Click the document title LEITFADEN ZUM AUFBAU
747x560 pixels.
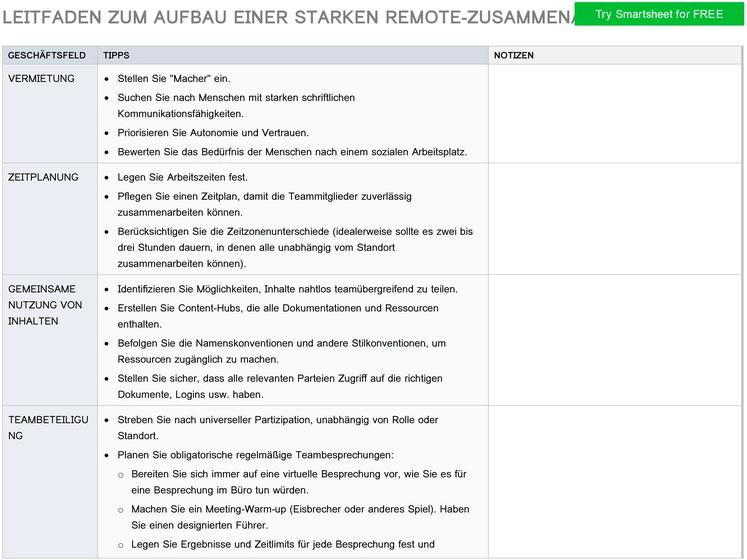(289, 17)
